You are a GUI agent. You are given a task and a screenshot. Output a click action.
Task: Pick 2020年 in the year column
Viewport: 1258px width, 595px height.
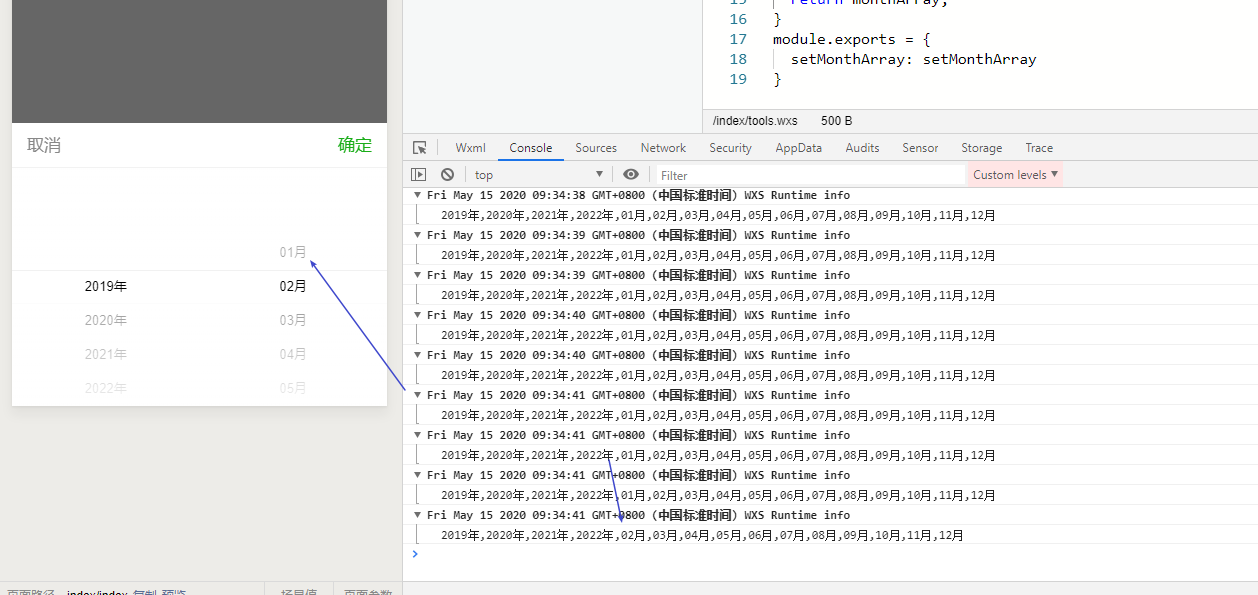[x=106, y=320]
